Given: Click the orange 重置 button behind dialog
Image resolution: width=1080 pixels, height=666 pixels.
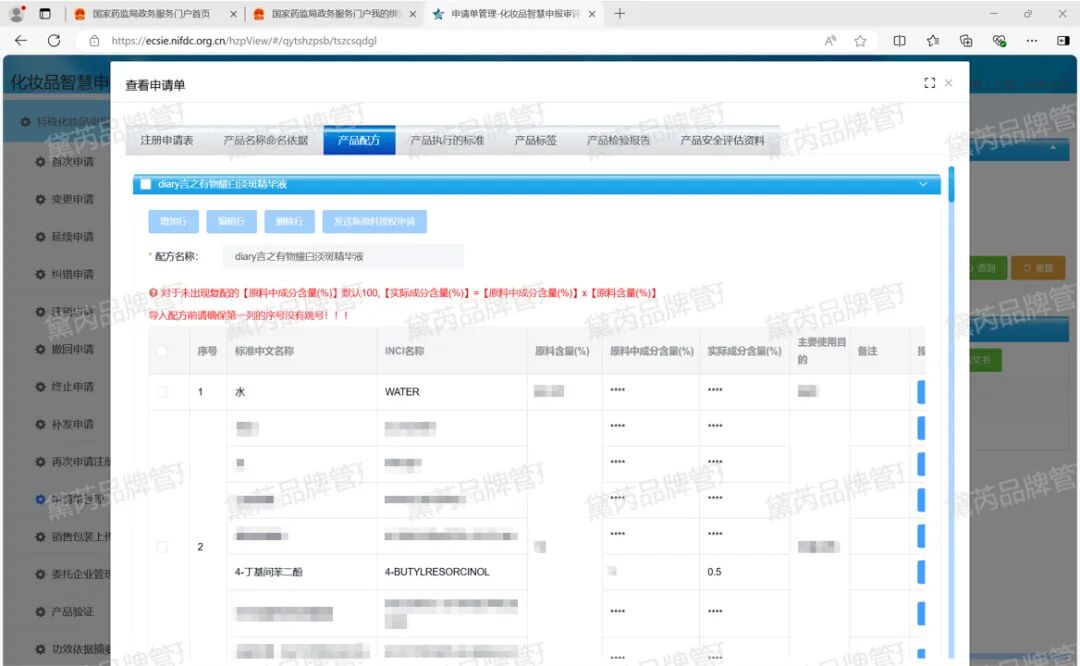Looking at the screenshot, I should (x=1038, y=268).
